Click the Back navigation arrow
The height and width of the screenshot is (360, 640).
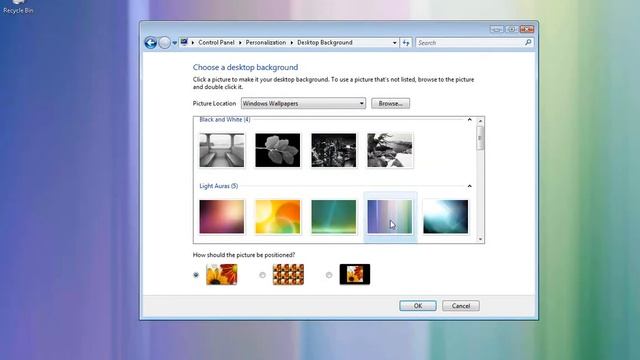pyautogui.click(x=151, y=42)
